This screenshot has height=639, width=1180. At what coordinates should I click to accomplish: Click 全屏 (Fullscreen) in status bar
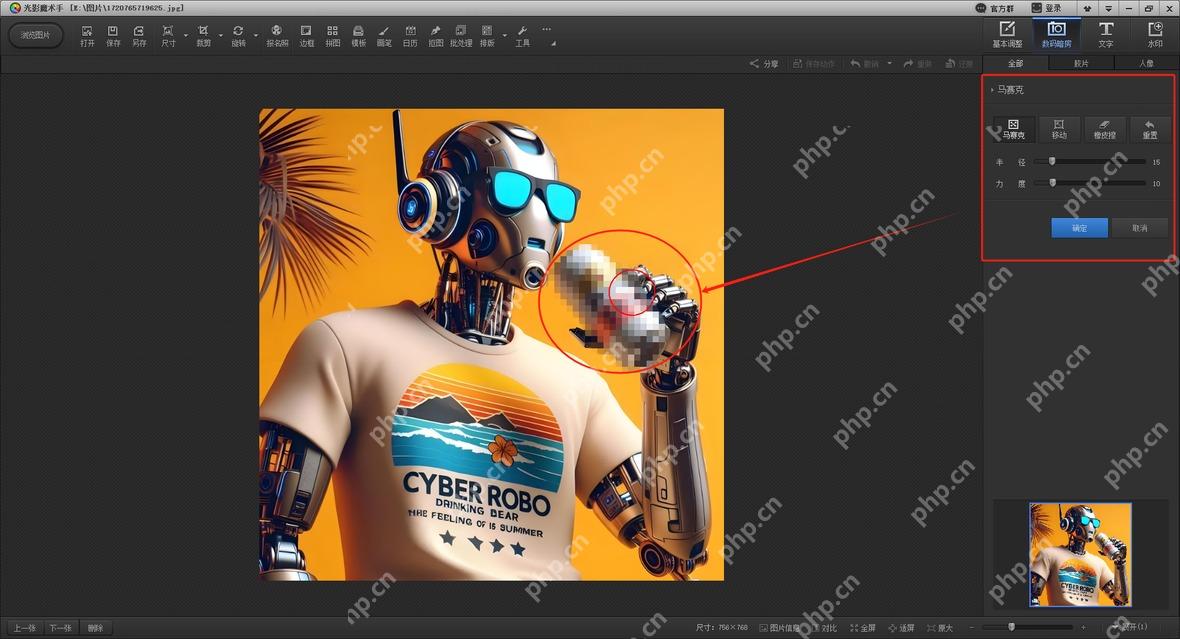click(x=863, y=628)
